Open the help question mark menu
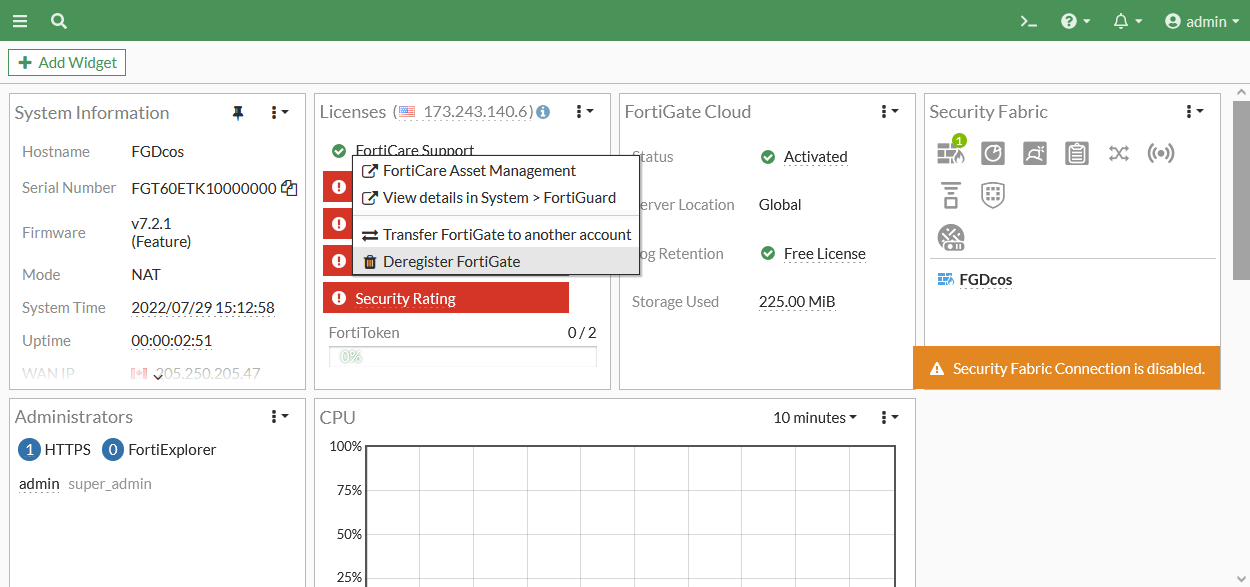The width and height of the screenshot is (1250, 587). (x=1075, y=21)
